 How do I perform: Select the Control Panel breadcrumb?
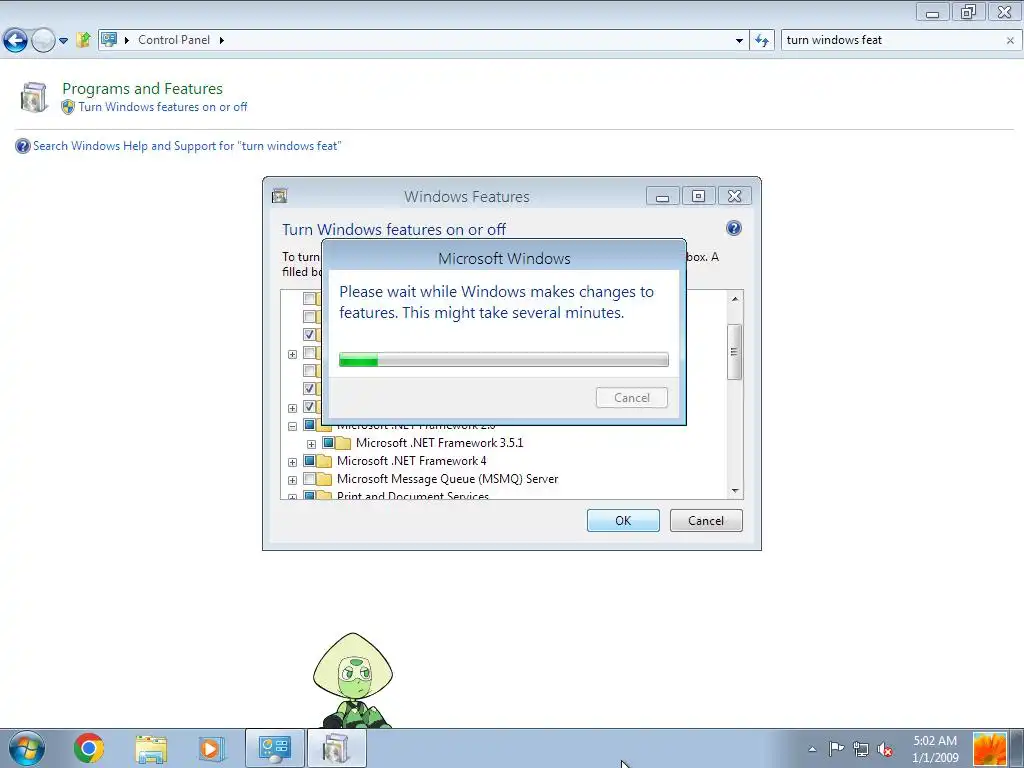click(x=174, y=40)
